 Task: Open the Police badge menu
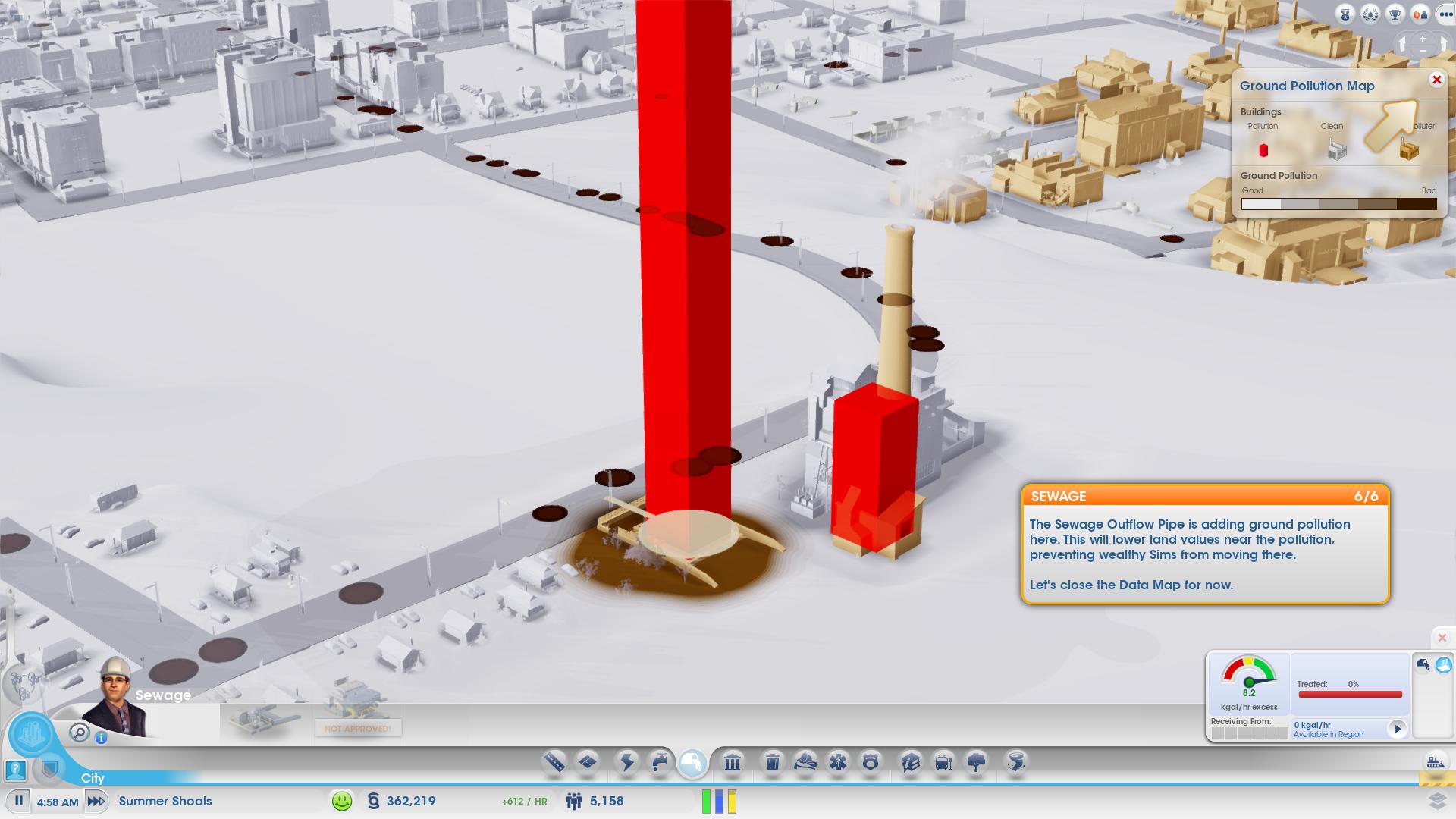[x=871, y=761]
